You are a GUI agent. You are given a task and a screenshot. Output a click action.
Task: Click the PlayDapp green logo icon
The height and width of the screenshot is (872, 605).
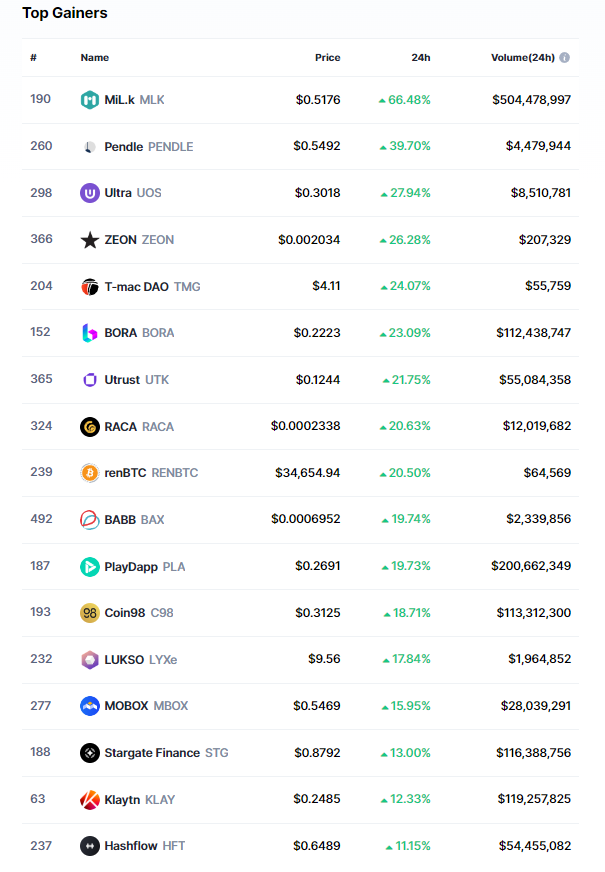point(90,567)
